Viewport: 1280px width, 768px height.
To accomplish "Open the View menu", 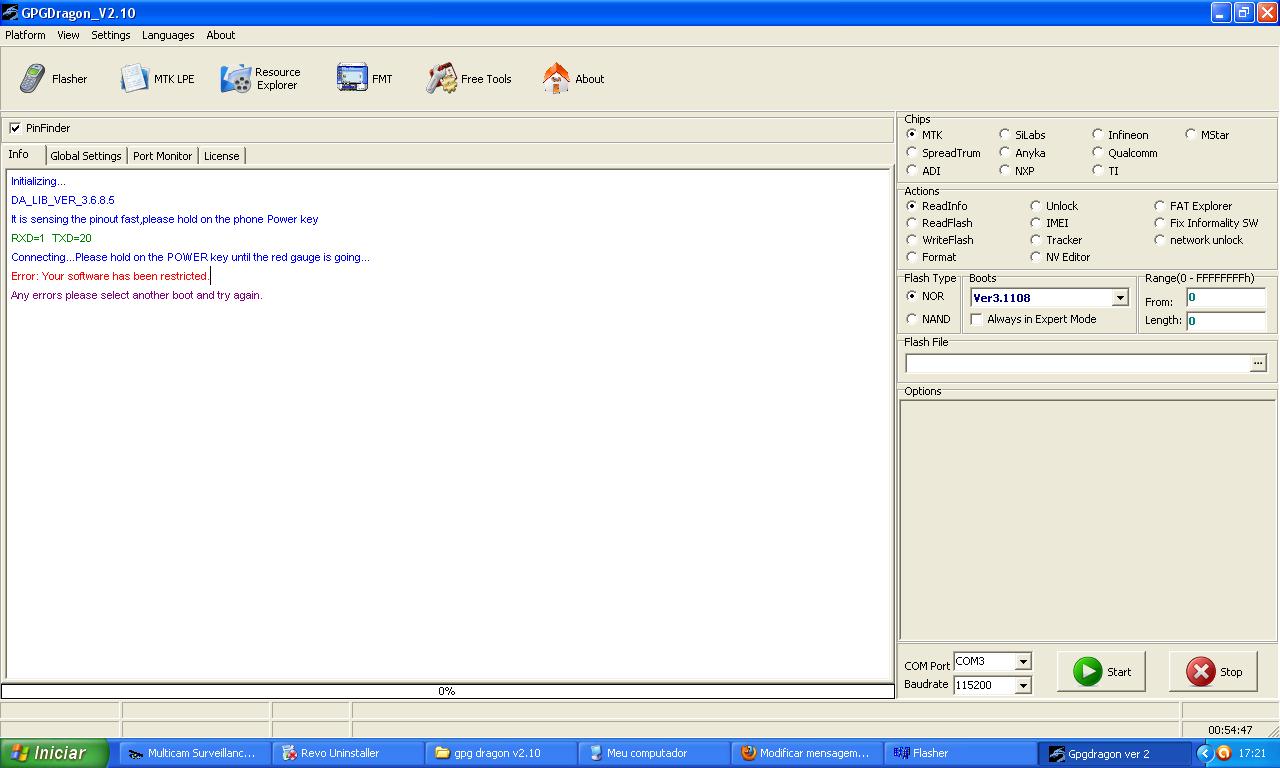I will pyautogui.click(x=68, y=35).
